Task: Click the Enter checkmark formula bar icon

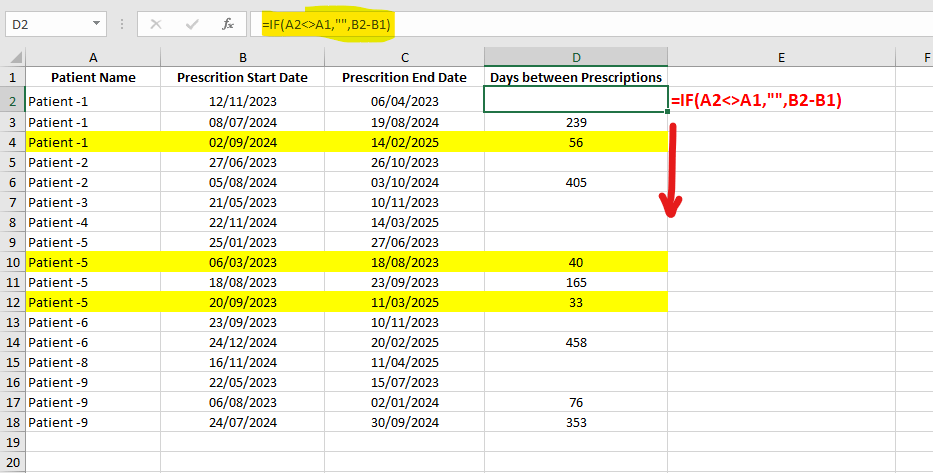Action: coord(192,24)
